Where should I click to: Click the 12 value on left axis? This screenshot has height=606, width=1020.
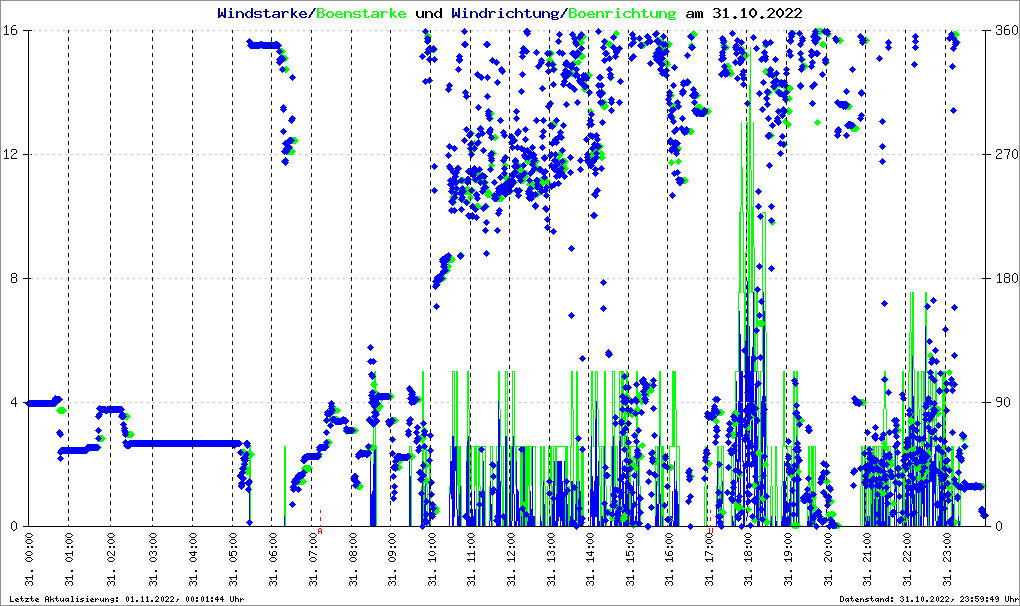coord(13,155)
